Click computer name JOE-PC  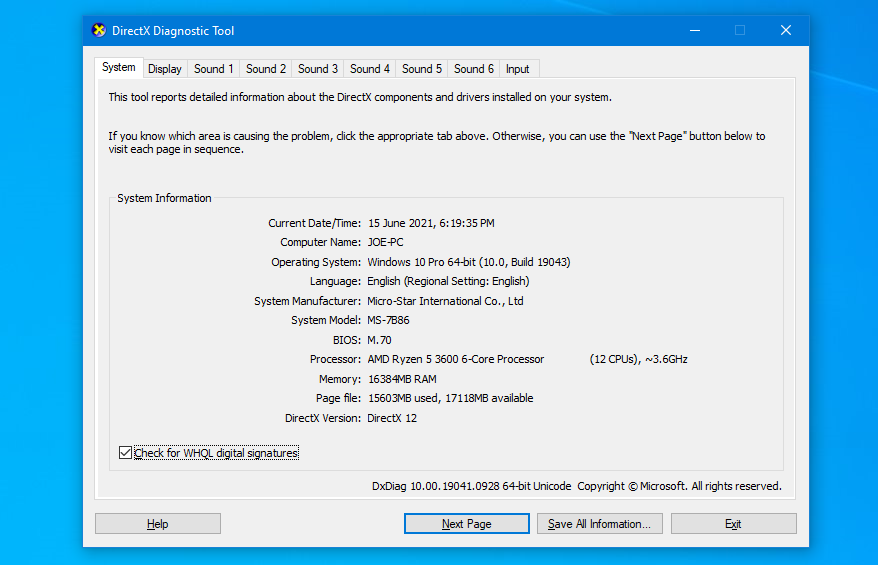pyautogui.click(x=385, y=242)
